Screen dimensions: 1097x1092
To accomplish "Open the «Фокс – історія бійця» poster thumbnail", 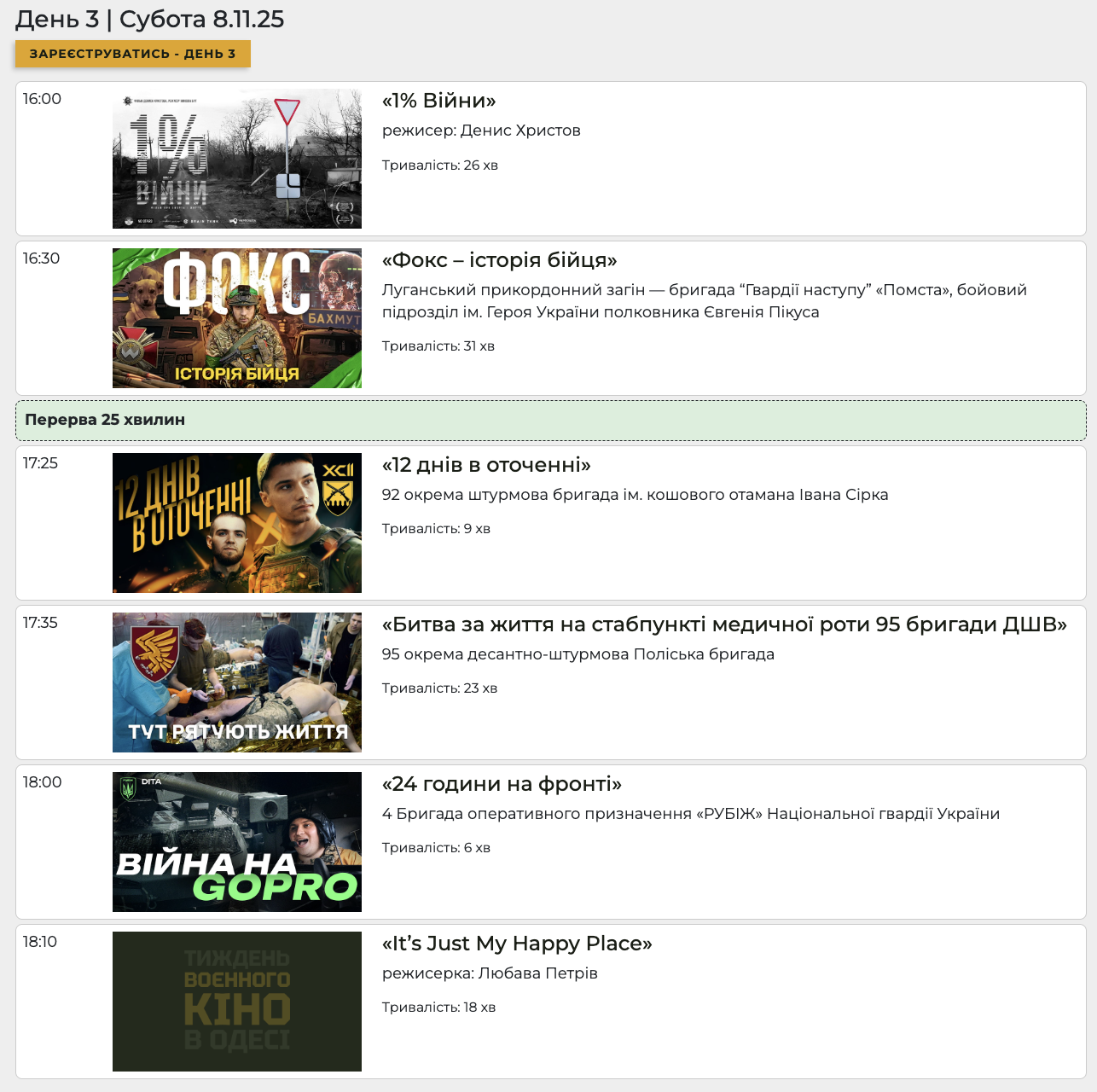I will pos(237,318).
